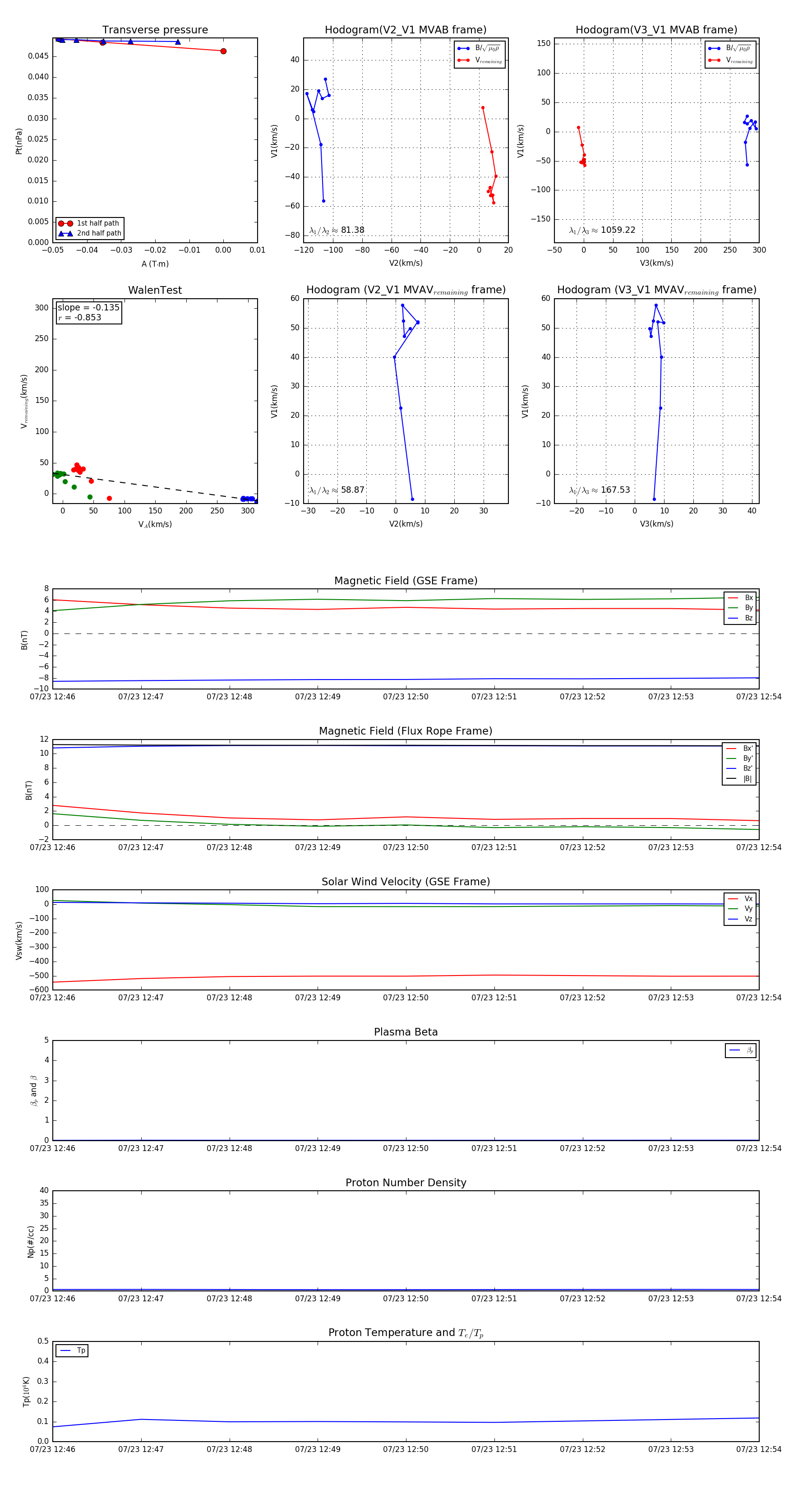Screen dimensions: 812x1489
Task: Click the 'Transverse pressure' plot title
Action: click(x=155, y=29)
